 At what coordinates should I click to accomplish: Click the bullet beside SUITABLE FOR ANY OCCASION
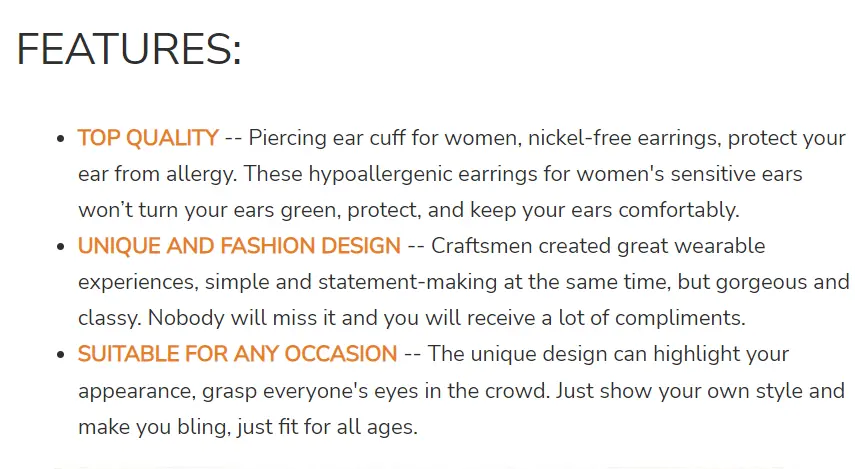[61, 354]
